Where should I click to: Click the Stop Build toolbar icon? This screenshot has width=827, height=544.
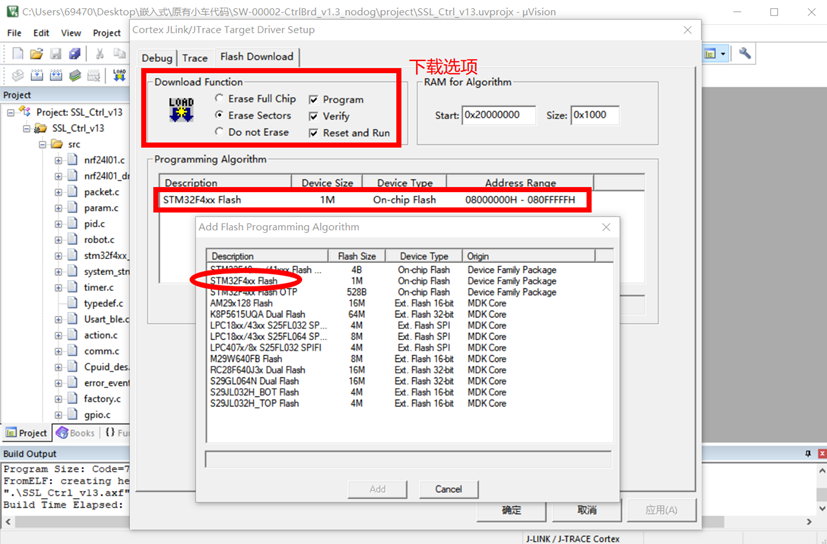[93, 75]
